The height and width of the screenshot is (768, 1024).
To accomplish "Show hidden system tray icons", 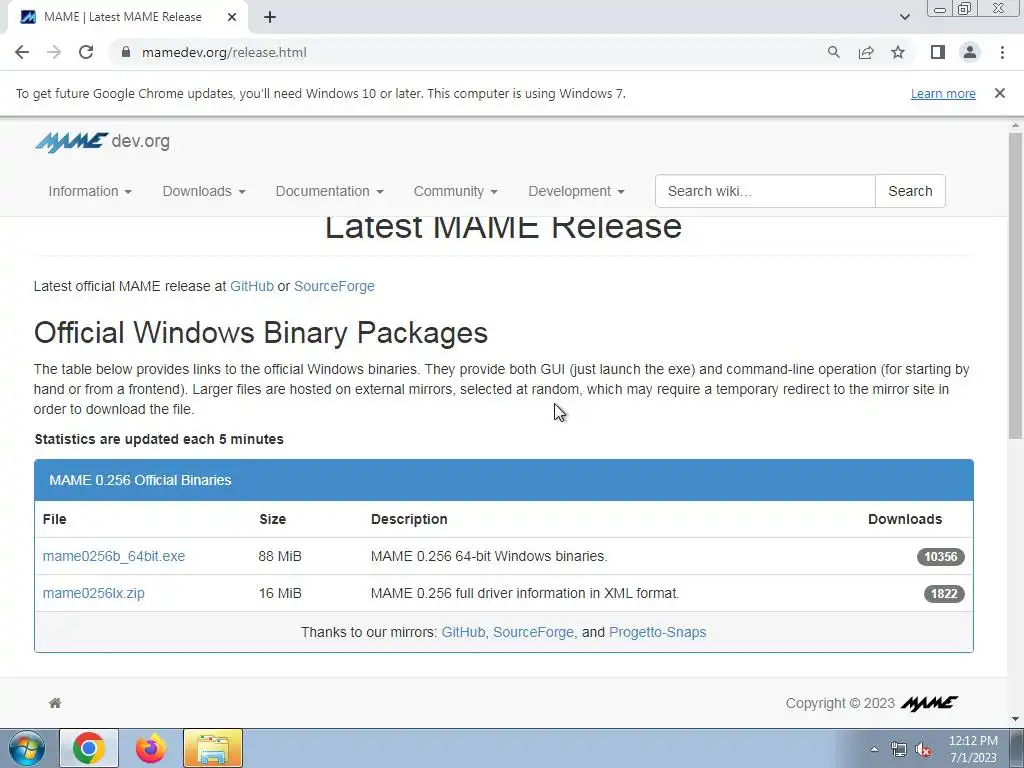I will pyautogui.click(x=874, y=749).
